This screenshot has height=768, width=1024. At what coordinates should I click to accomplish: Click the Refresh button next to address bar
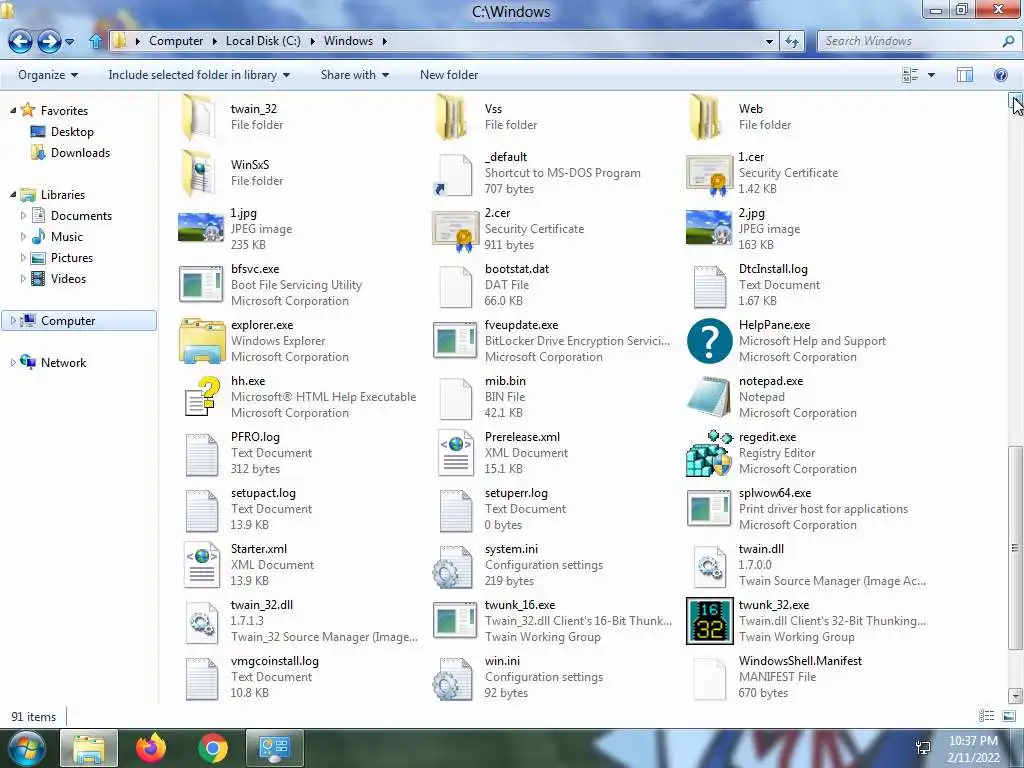[792, 41]
